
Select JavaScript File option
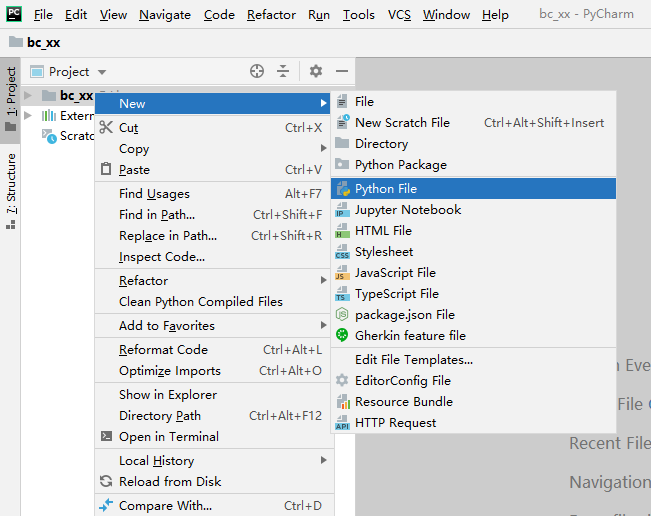[395, 273]
